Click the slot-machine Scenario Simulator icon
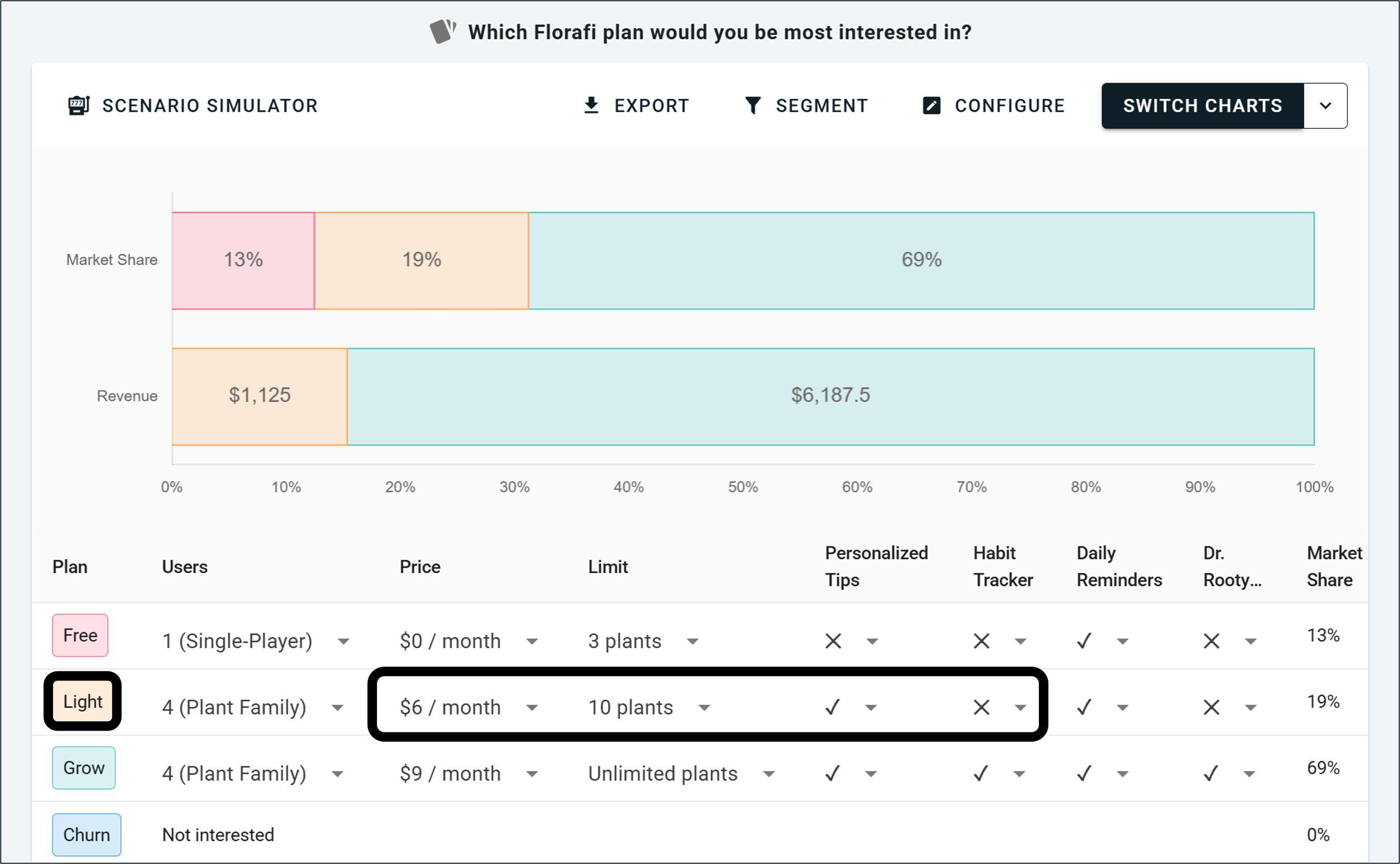The width and height of the screenshot is (1400, 864). 79,105
